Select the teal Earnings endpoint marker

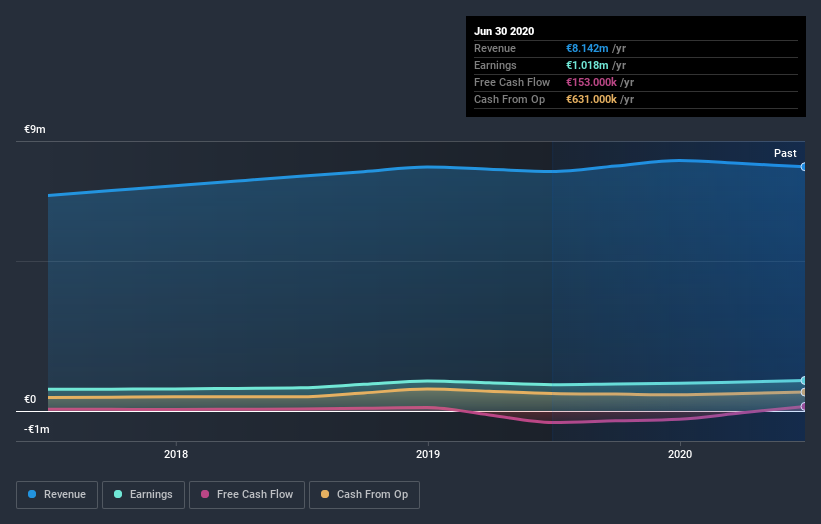[x=804, y=381]
